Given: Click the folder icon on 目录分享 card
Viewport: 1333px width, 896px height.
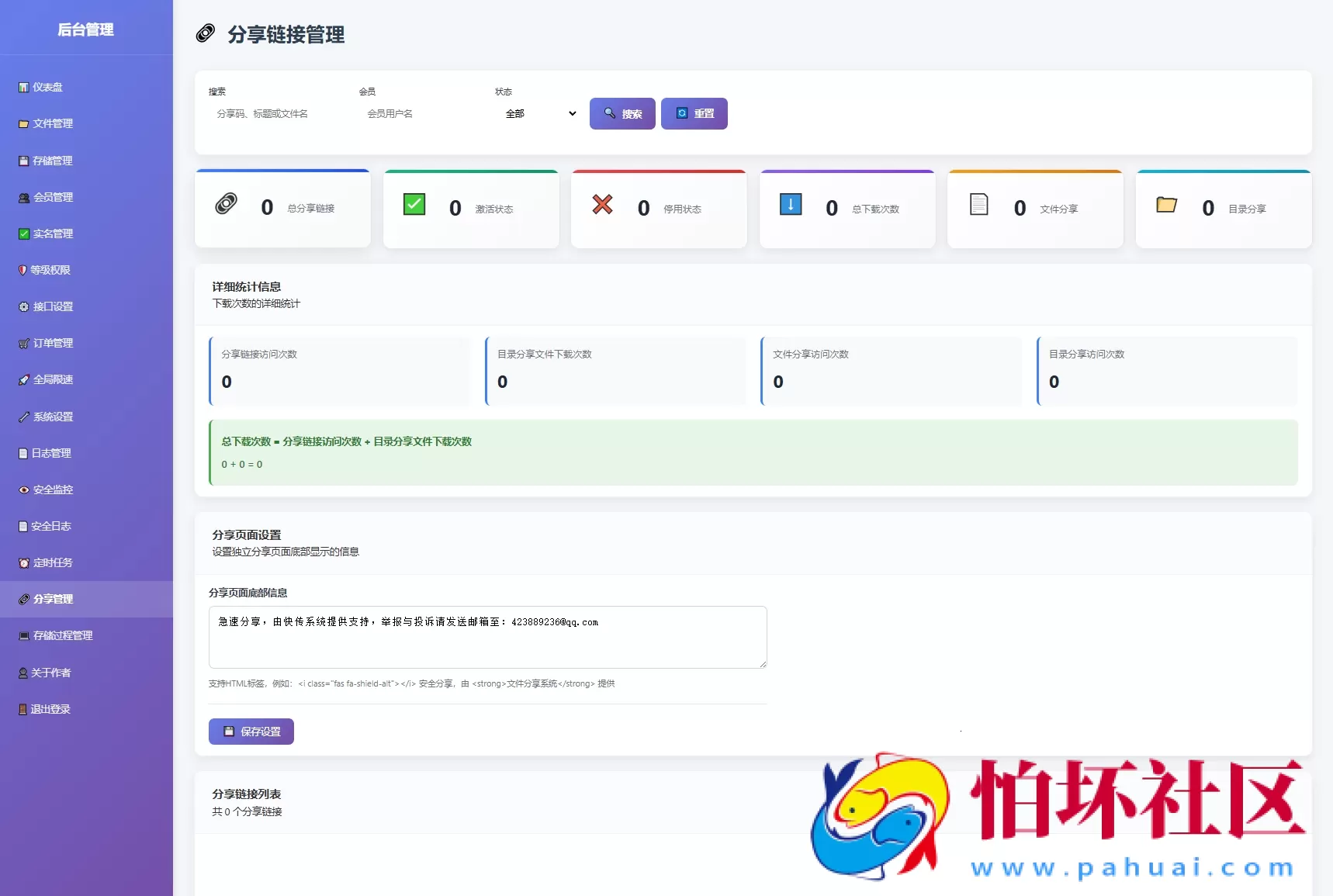Looking at the screenshot, I should point(1167,204).
